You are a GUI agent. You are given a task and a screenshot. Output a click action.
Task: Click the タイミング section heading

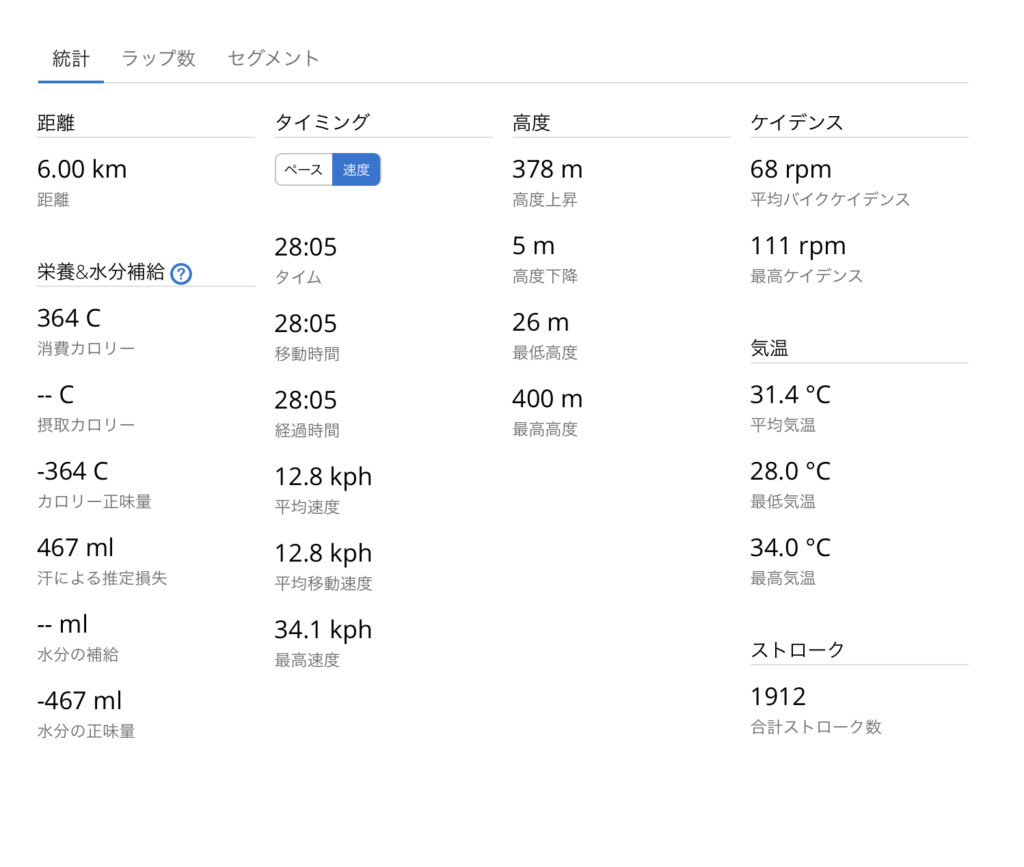click(x=322, y=122)
